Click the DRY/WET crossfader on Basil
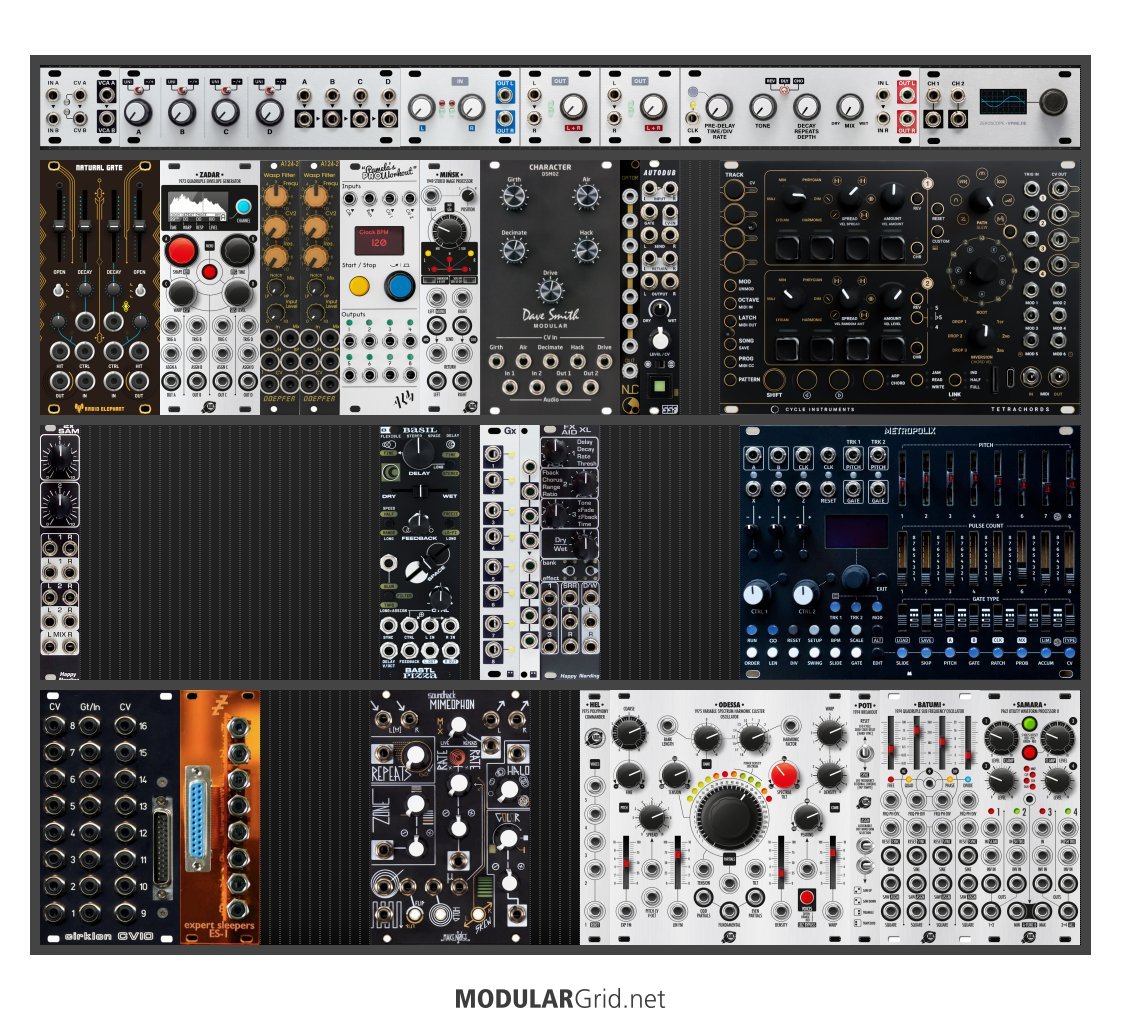 421,491
